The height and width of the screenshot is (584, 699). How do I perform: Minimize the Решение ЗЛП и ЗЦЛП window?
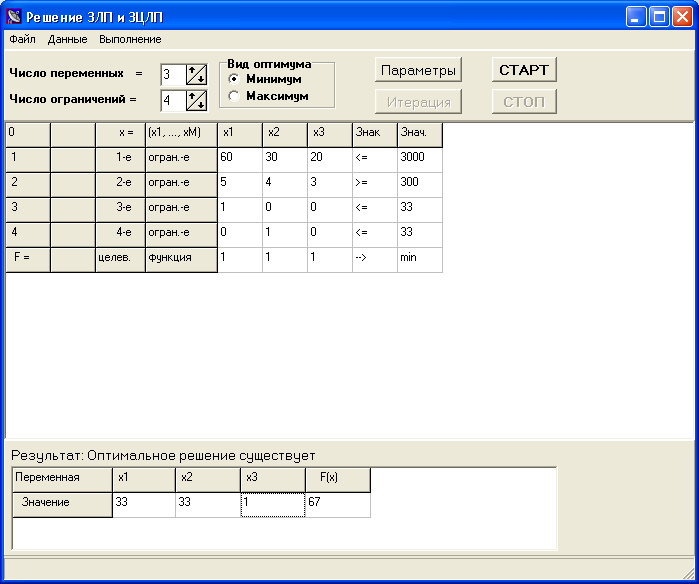click(636, 16)
